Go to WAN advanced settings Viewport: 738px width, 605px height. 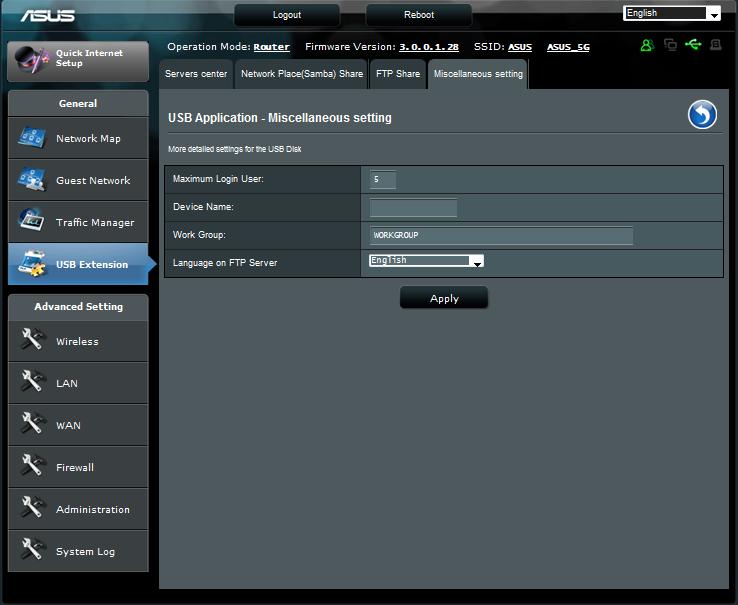(78, 425)
